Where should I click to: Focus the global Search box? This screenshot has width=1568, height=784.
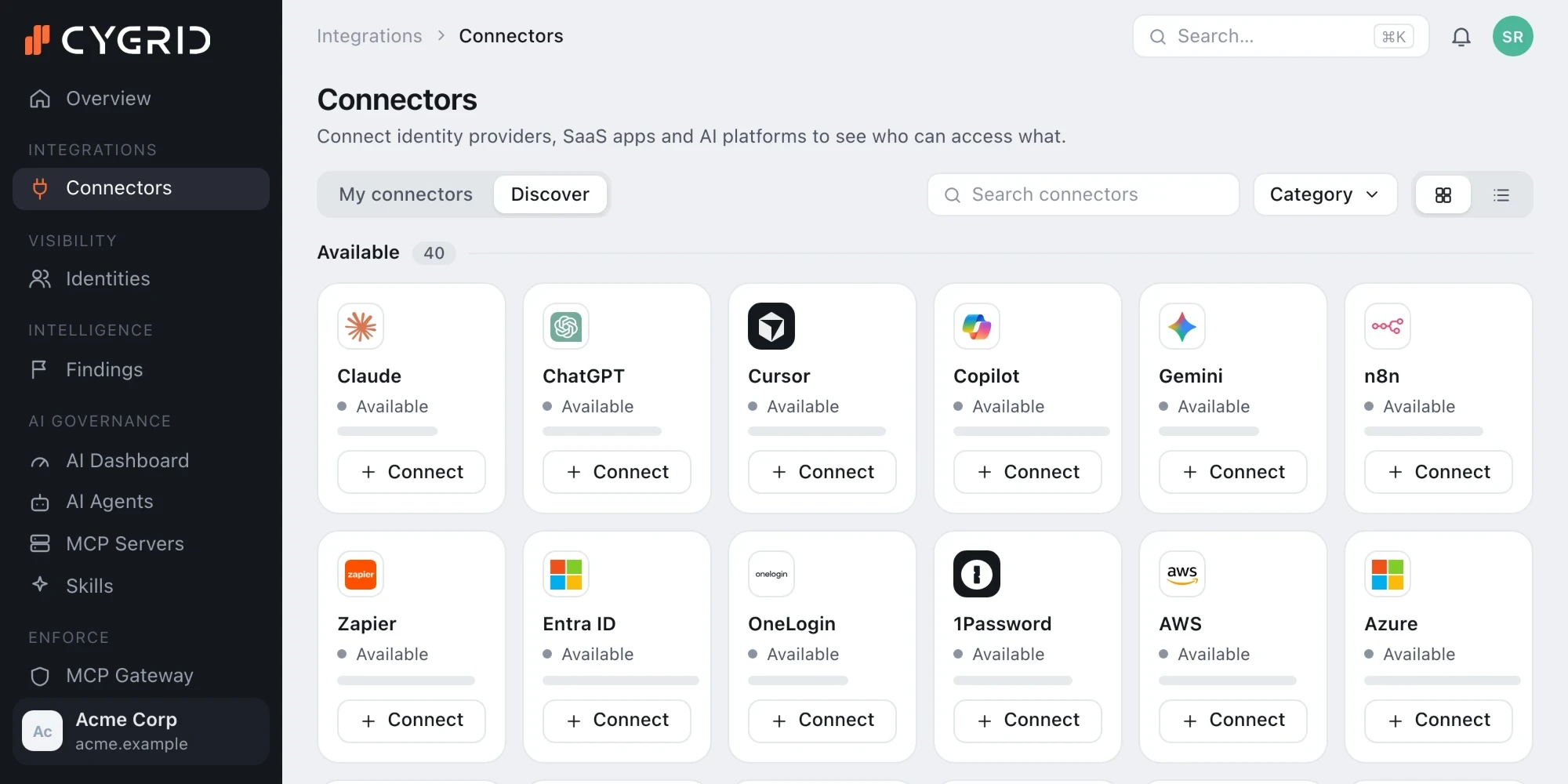(x=1281, y=36)
